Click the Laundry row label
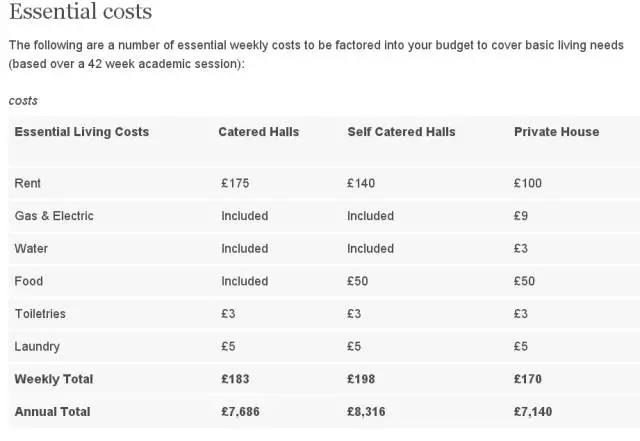Screen dimensions: 640x441 click(37, 346)
